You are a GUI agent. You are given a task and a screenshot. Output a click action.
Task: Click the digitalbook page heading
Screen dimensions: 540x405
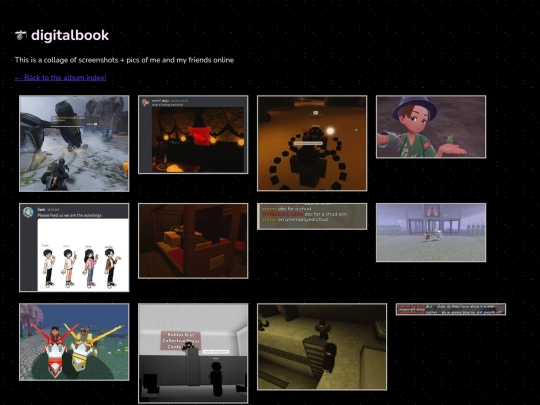70,35
